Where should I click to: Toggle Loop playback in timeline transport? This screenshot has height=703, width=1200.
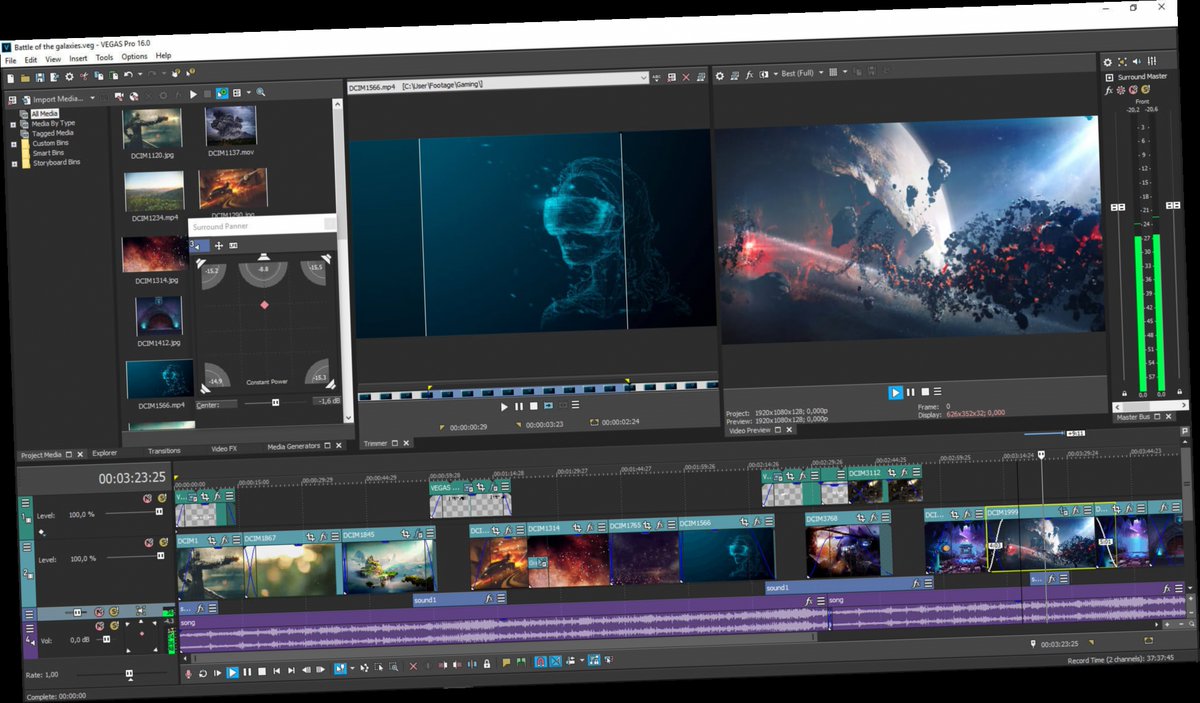(203, 673)
